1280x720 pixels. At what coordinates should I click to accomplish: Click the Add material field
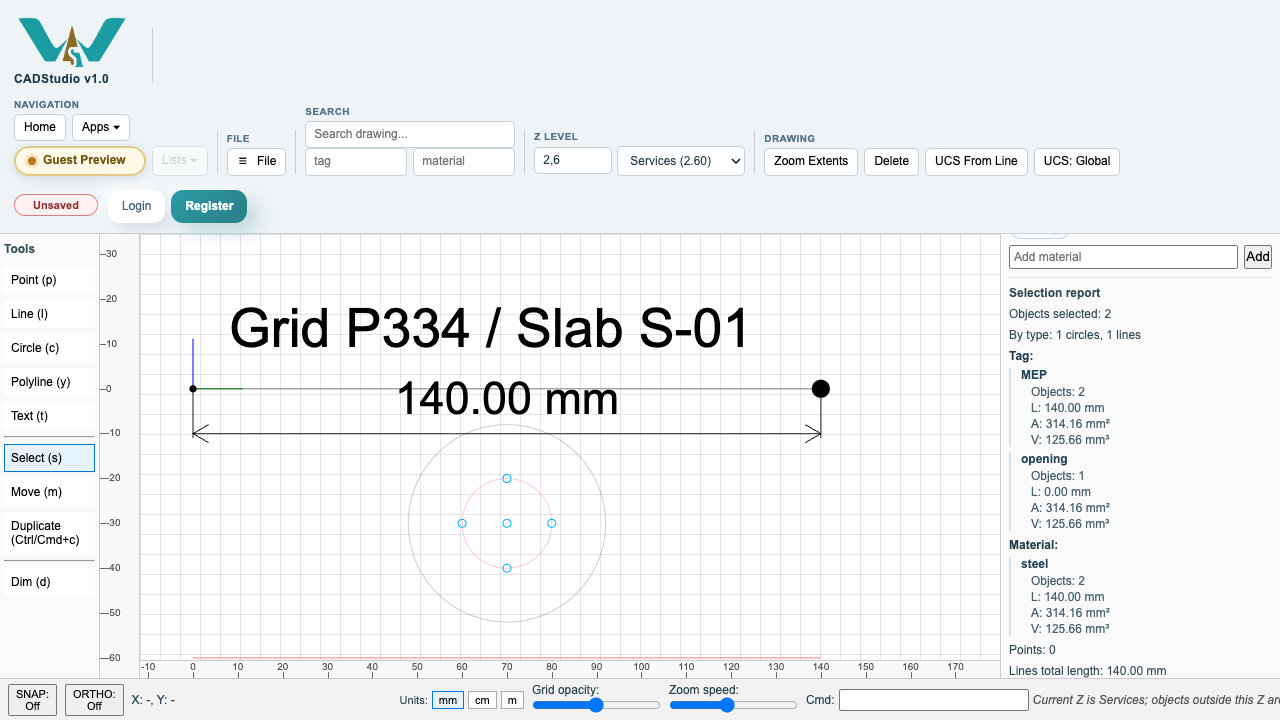pyautogui.click(x=1123, y=257)
